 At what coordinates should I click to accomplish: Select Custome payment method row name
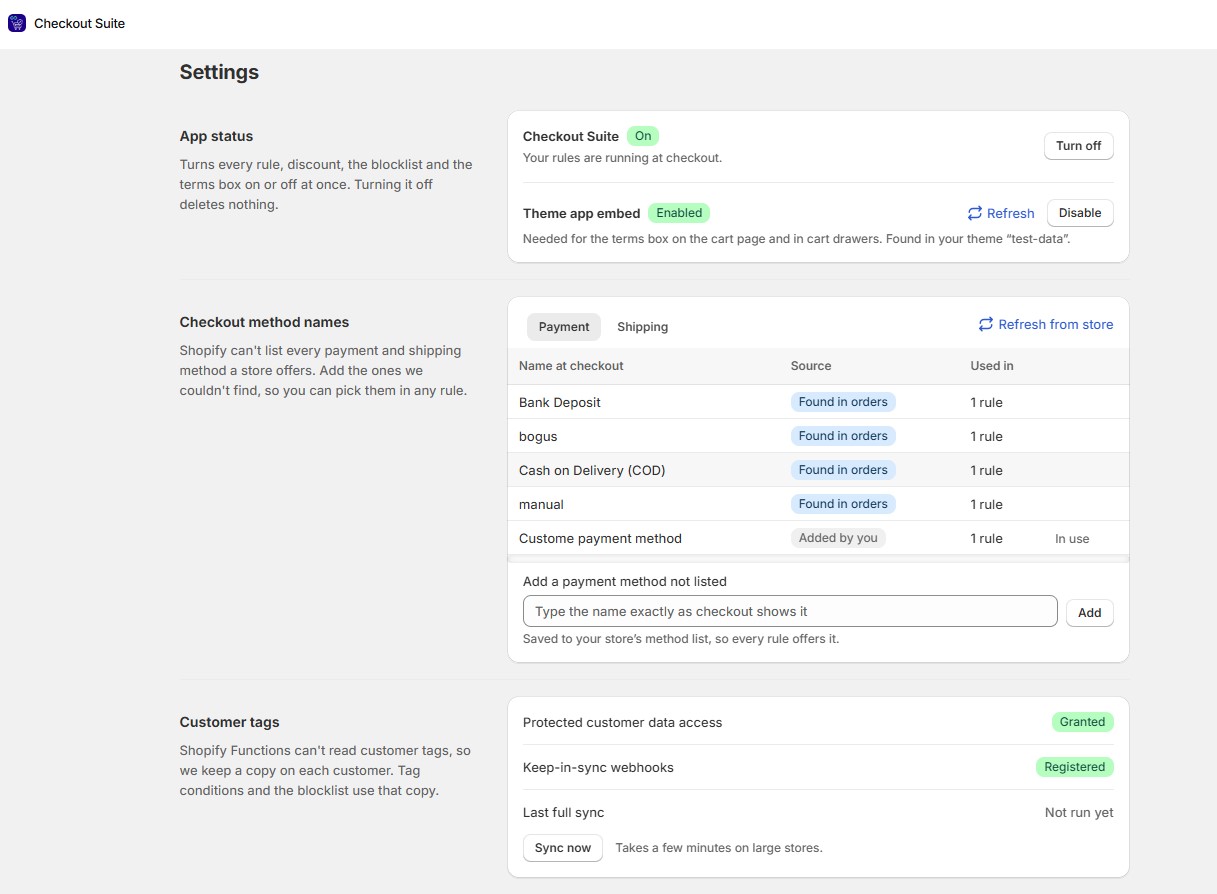tap(600, 538)
